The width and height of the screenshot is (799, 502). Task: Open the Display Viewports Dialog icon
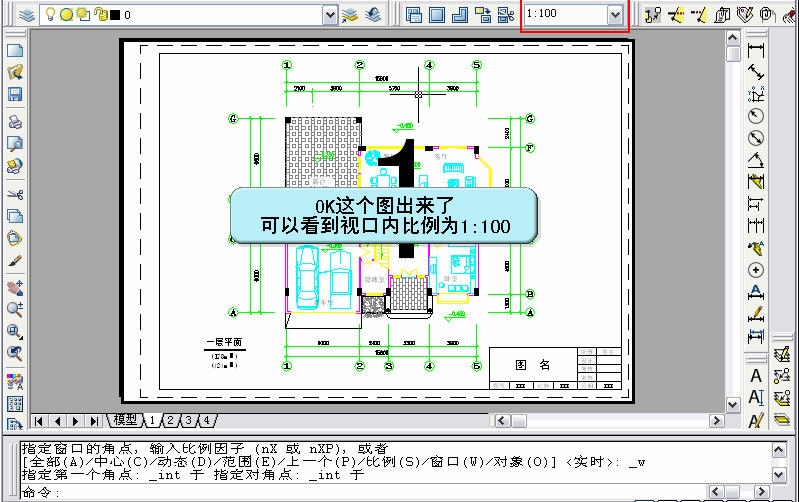coord(414,15)
